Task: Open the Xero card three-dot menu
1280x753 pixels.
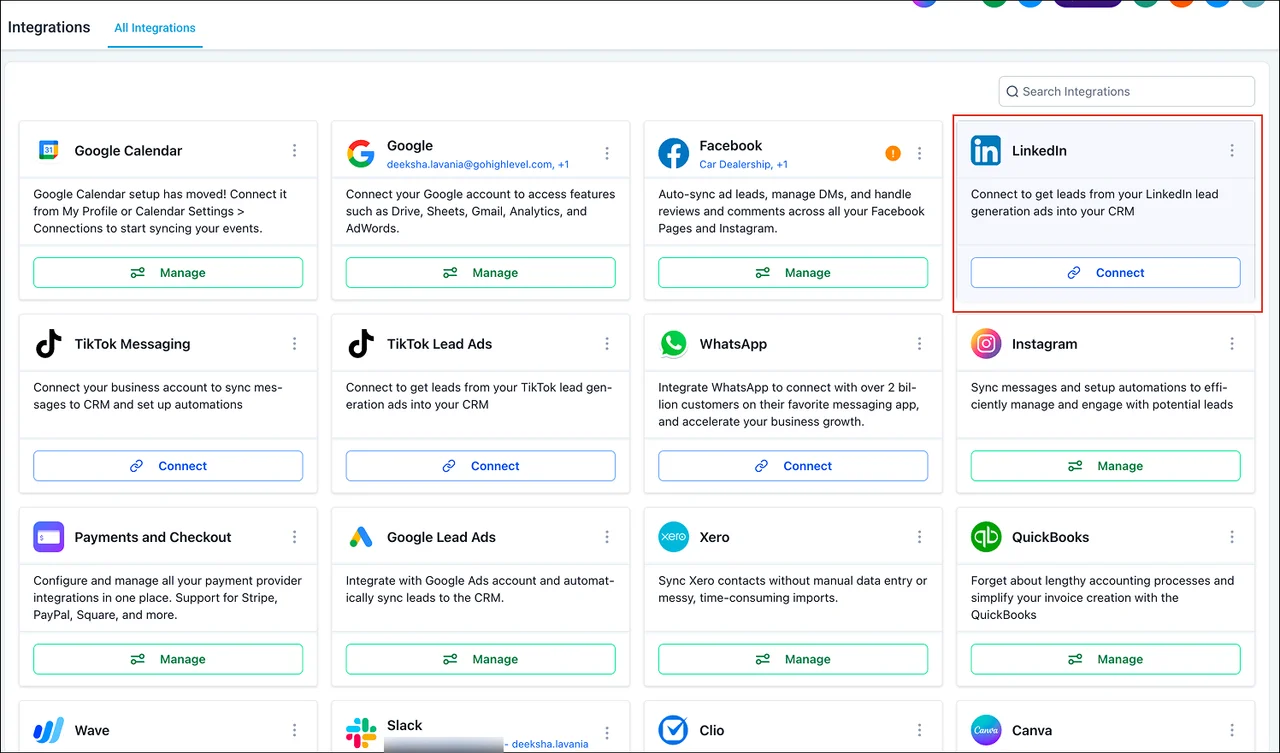Action: [x=920, y=537]
